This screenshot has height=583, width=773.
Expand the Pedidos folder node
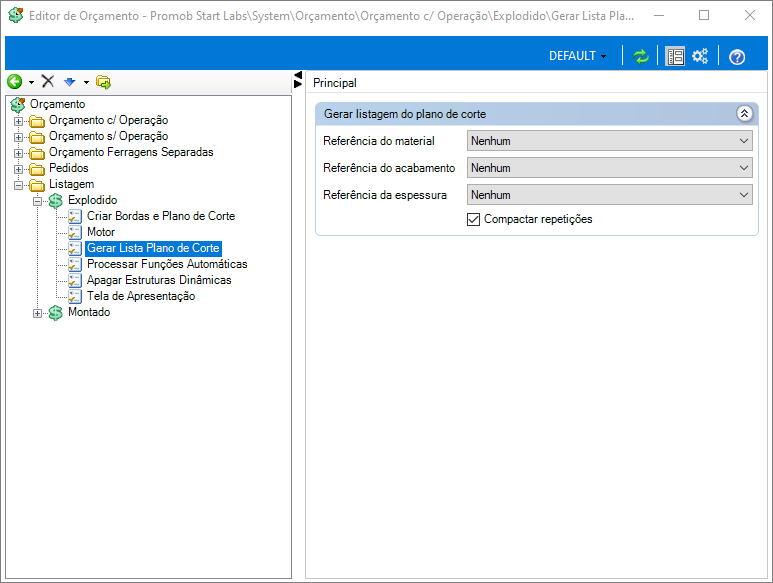pyautogui.click(x=19, y=168)
